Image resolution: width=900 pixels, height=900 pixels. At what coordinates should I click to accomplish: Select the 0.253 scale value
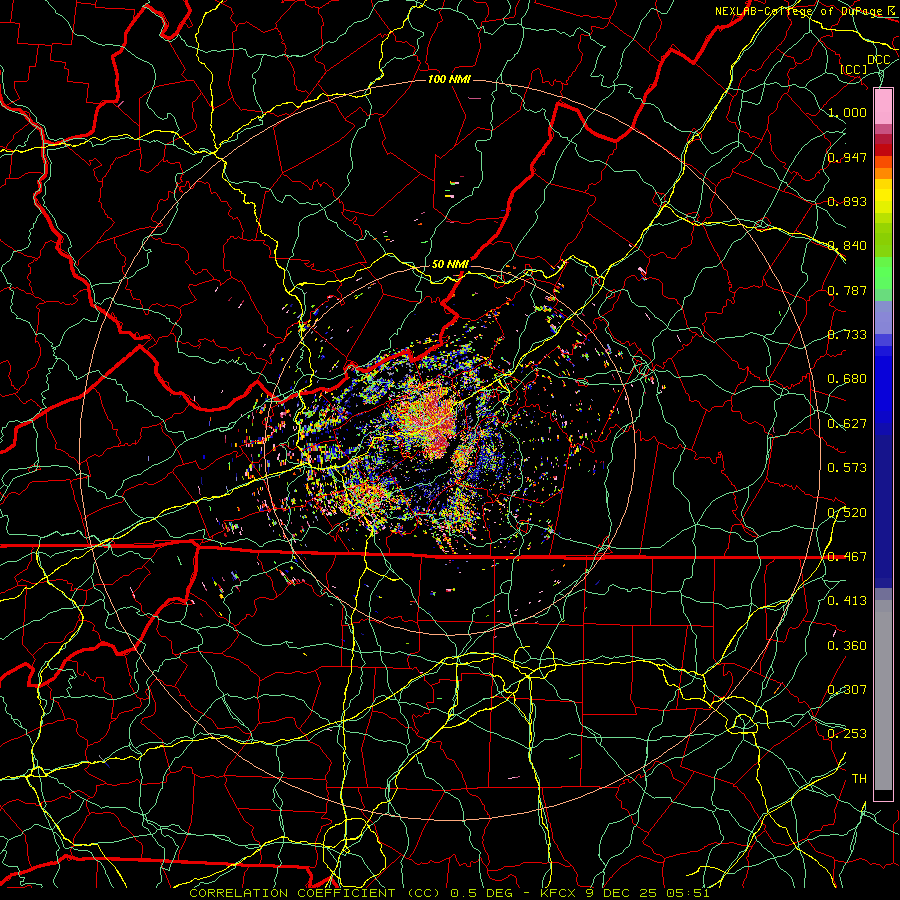point(847,734)
